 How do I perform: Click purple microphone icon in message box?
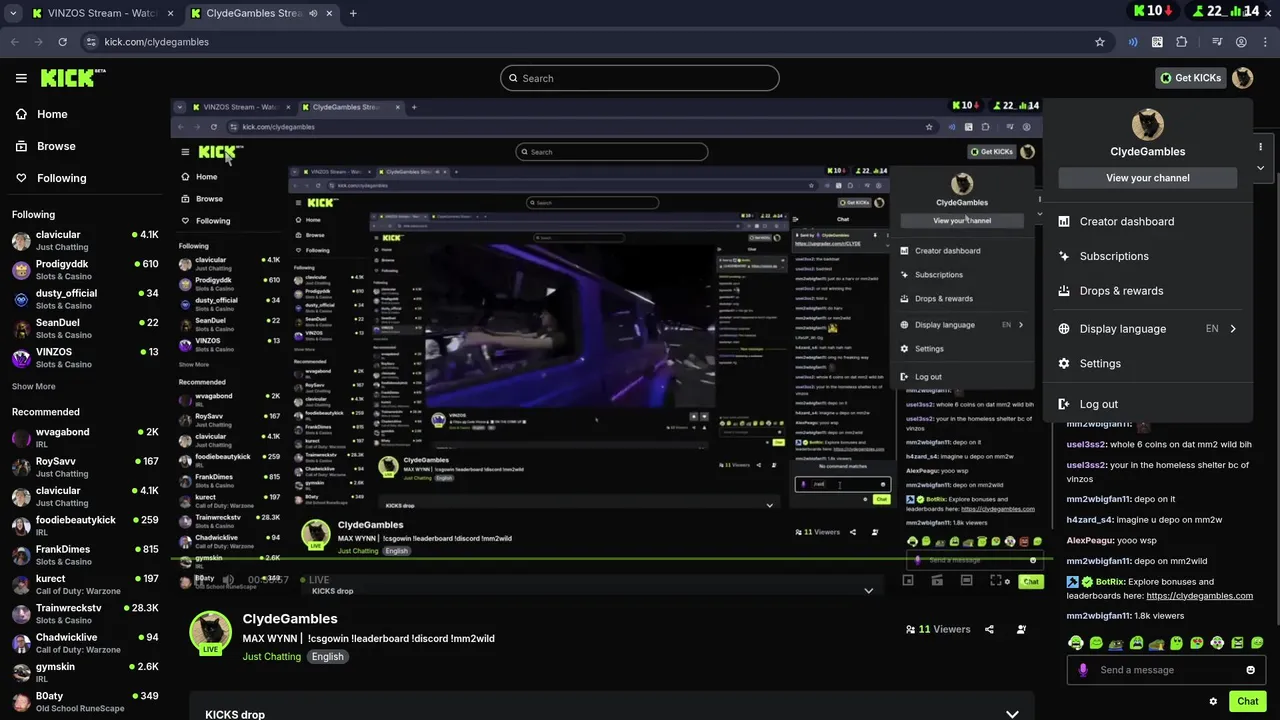click(1083, 670)
